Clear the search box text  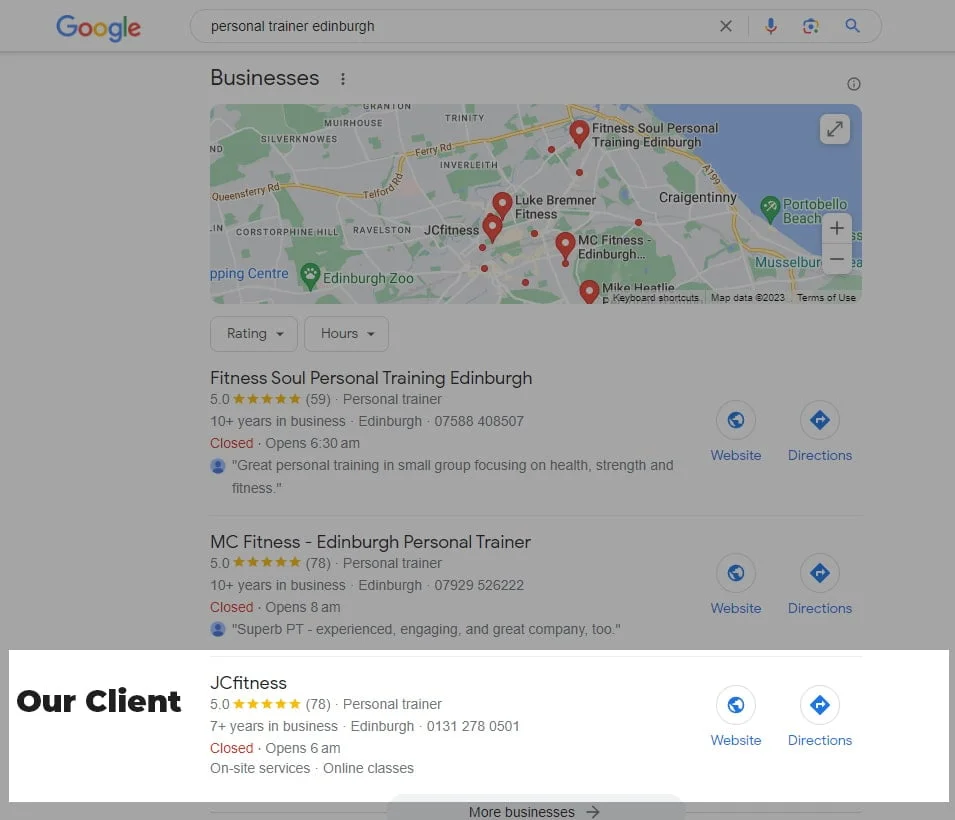click(x=726, y=26)
